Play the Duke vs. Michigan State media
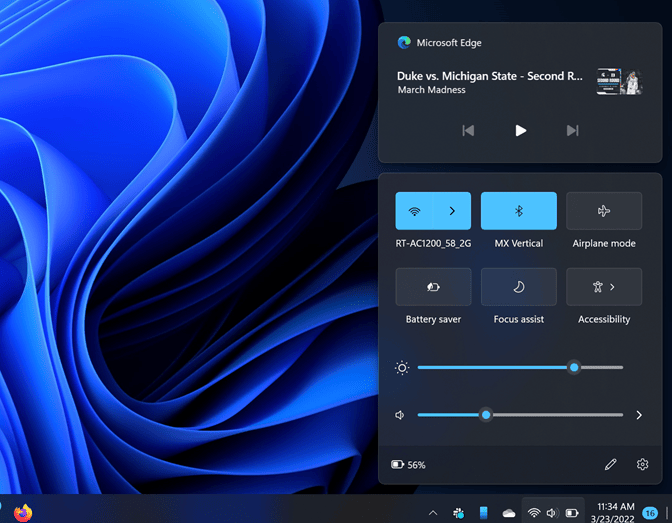Viewport: 672px width, 523px height. 520,130
